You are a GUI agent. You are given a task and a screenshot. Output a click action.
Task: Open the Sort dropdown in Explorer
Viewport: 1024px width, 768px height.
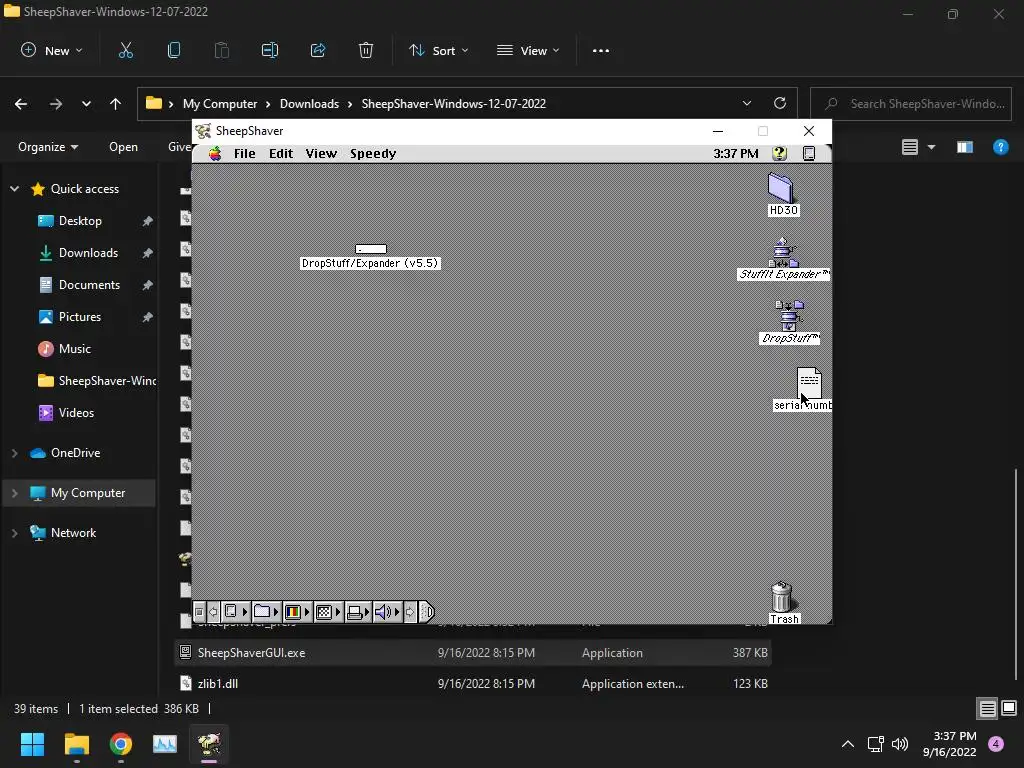(x=438, y=50)
